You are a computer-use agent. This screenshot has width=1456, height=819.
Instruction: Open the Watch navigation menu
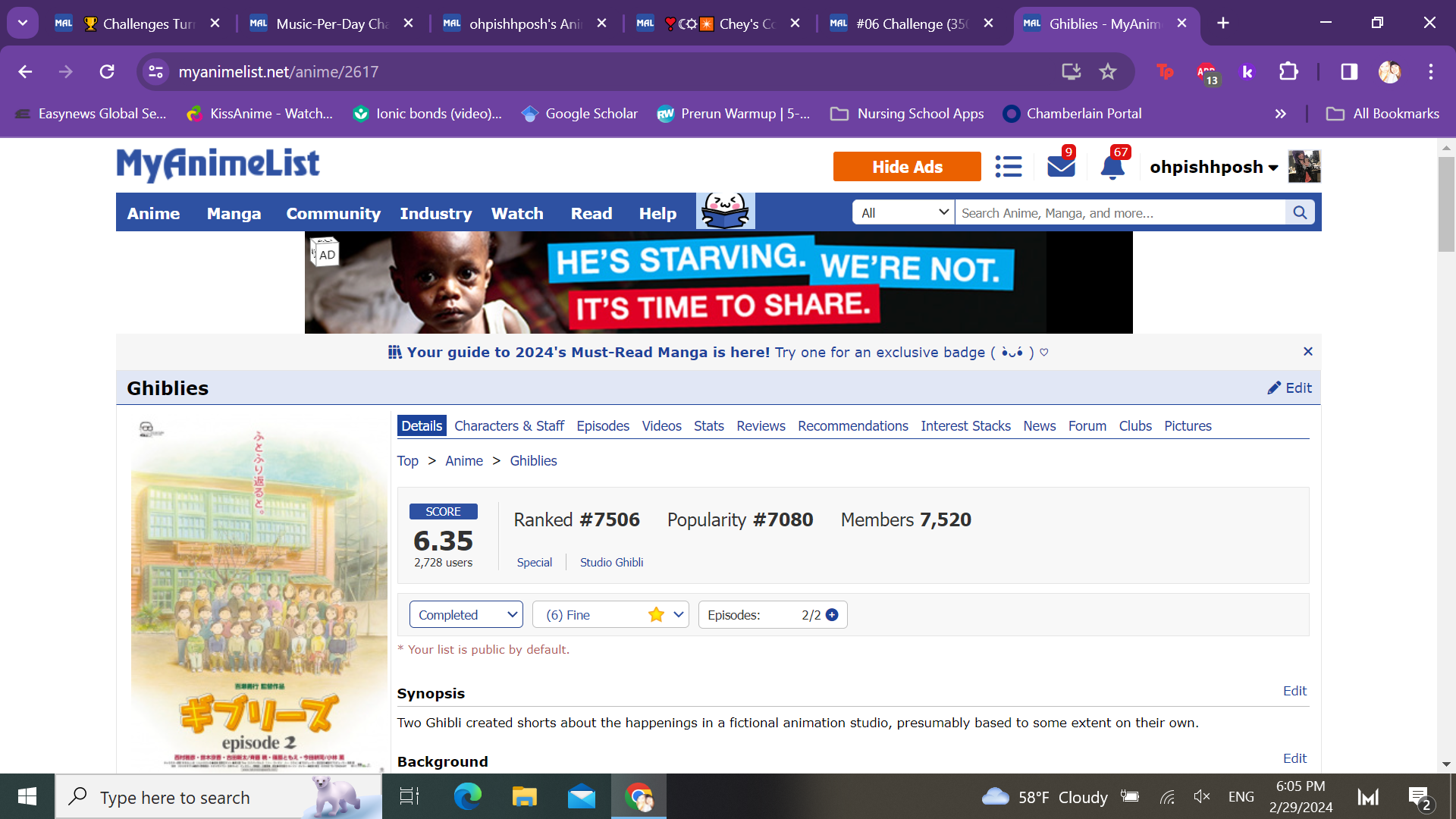[517, 213]
